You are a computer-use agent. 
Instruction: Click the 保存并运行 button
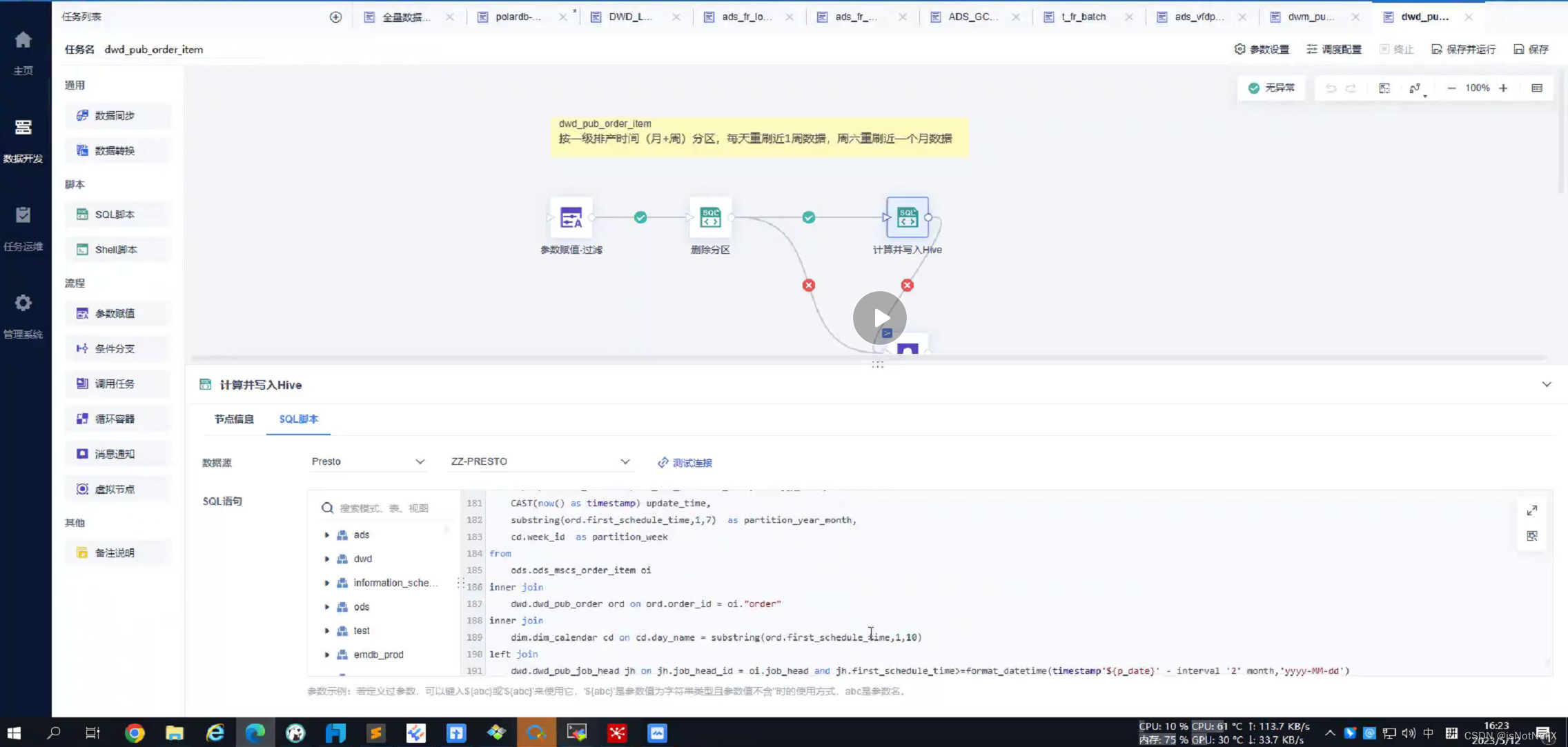pyautogui.click(x=1464, y=49)
